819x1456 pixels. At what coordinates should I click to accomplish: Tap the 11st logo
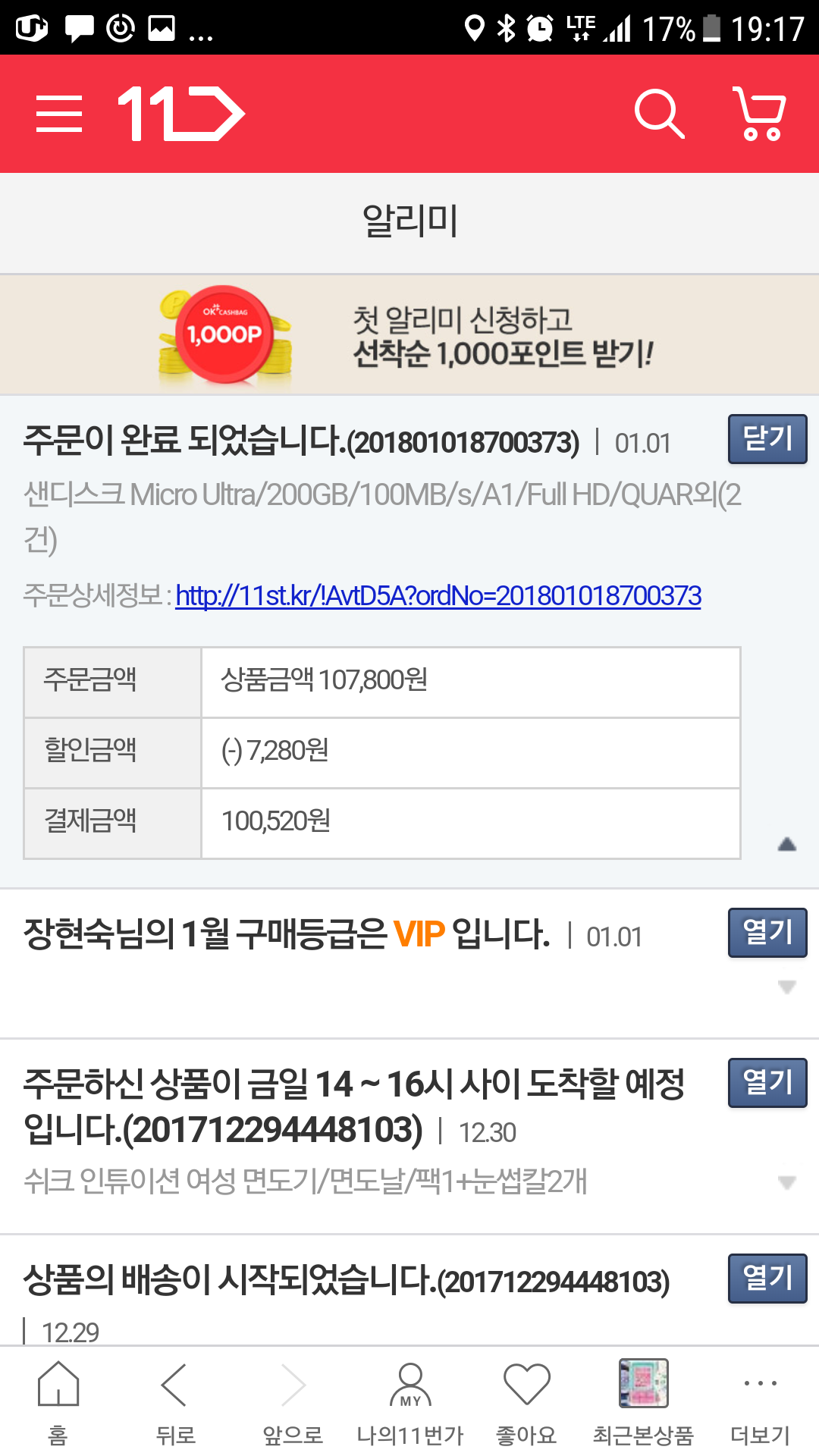(x=182, y=114)
